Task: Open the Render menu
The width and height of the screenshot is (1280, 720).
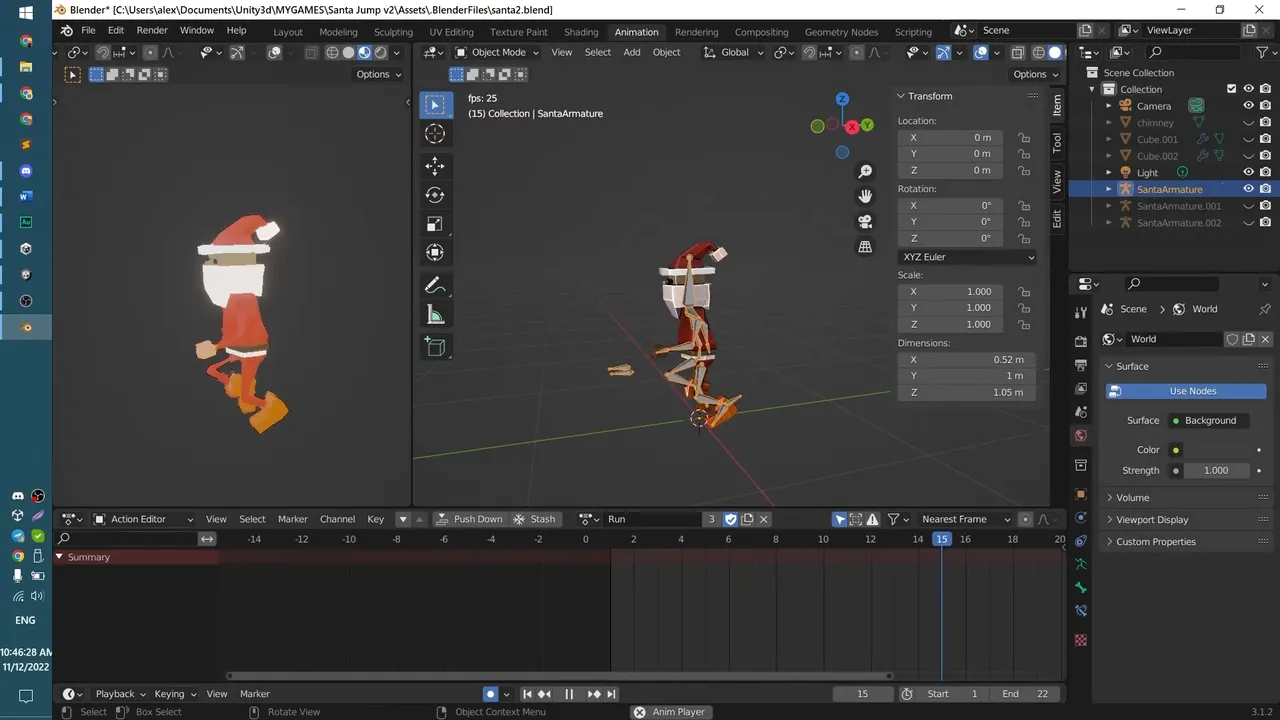Action: [152, 30]
